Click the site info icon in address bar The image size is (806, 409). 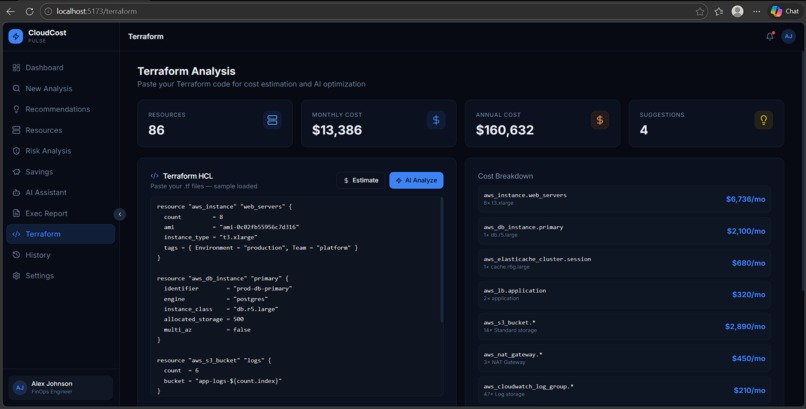click(x=48, y=11)
